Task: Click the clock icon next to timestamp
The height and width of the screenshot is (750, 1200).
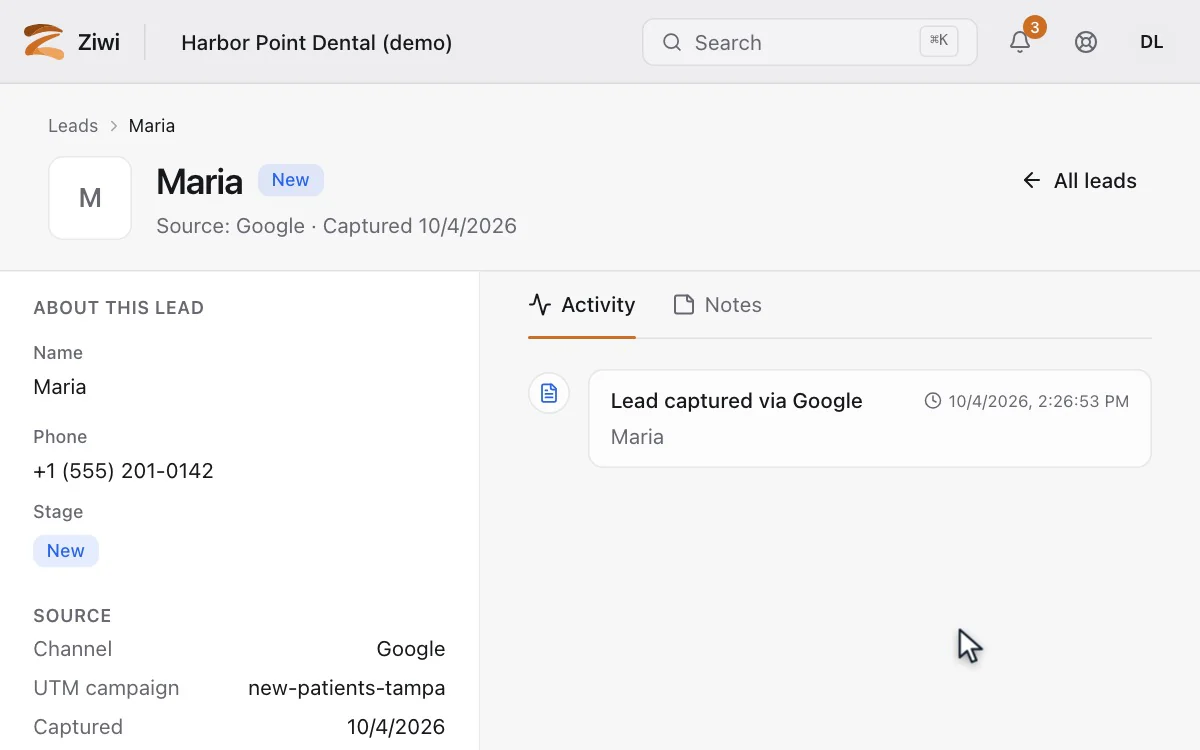Action: 933,401
